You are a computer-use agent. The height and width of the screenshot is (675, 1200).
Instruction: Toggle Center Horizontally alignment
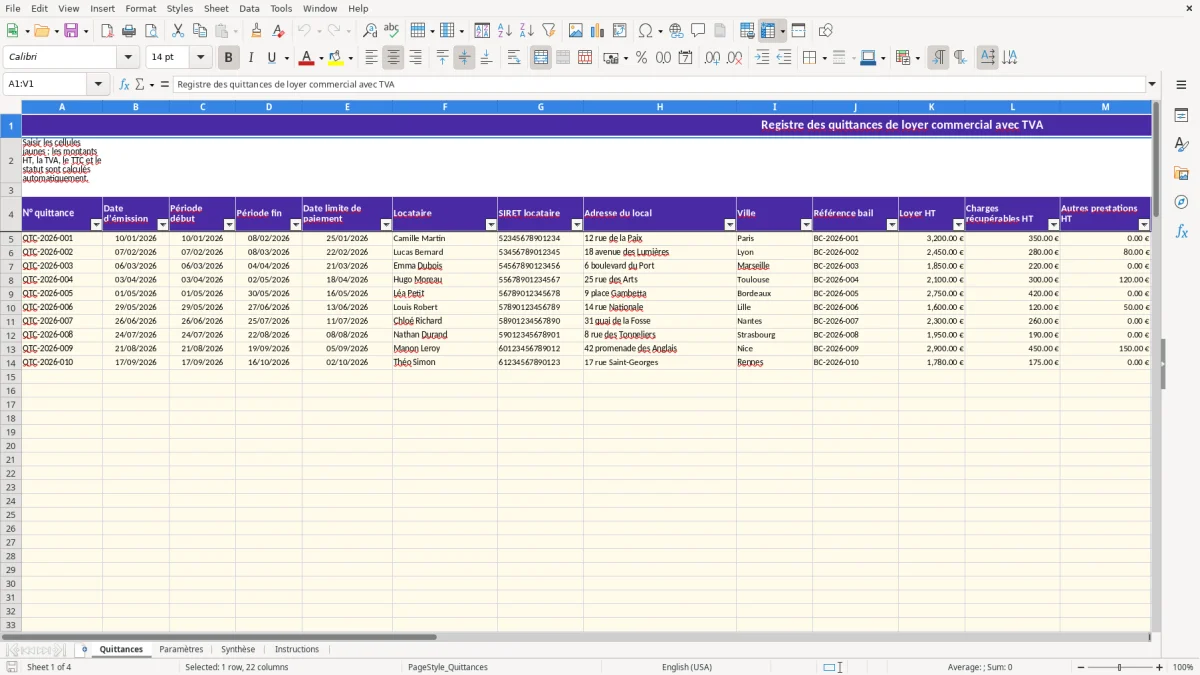pos(393,58)
